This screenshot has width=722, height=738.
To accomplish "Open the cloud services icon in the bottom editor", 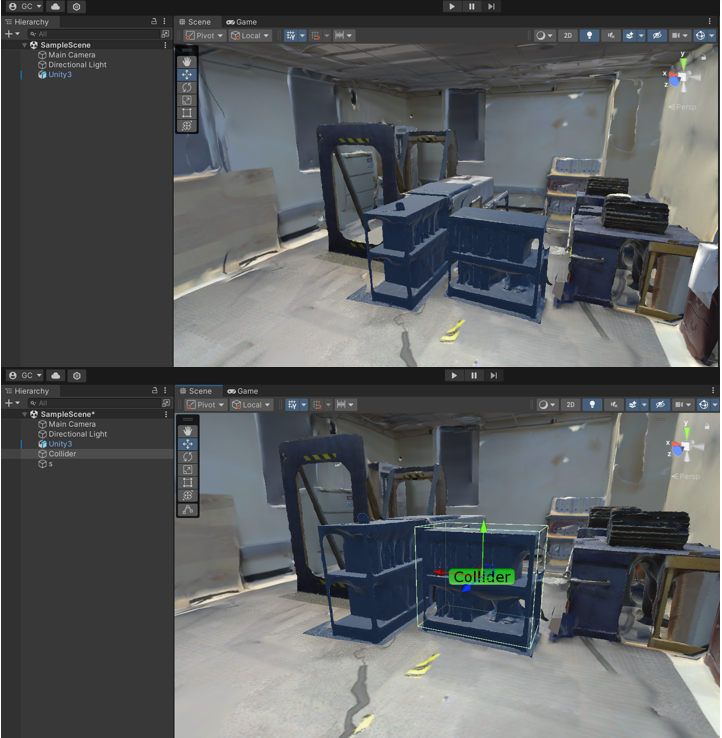I will (x=56, y=376).
